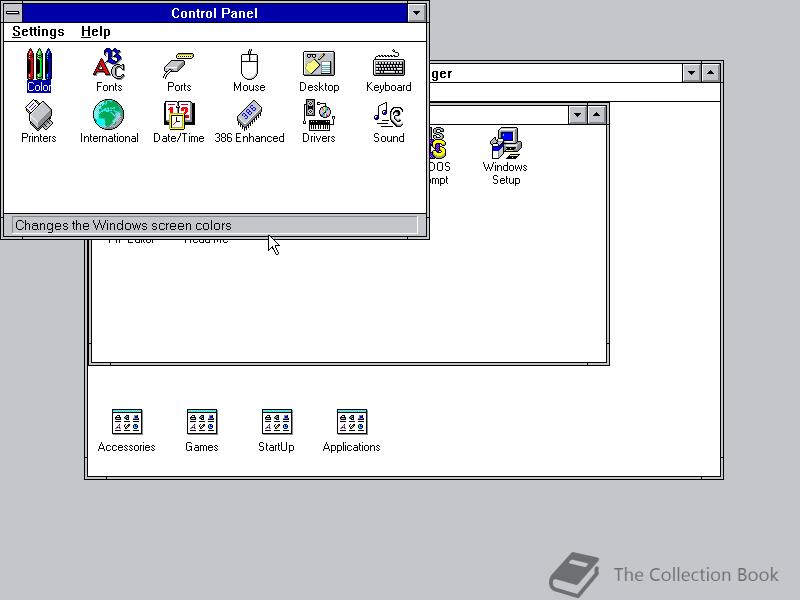Click the 'Changes the Windows screen colors' status text

(123, 225)
